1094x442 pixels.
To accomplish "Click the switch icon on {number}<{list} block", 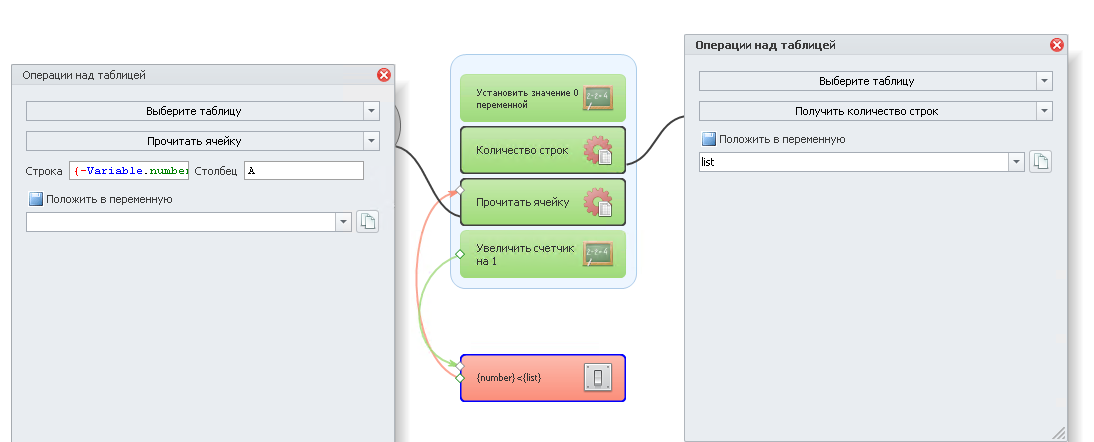I will pyautogui.click(x=598, y=378).
